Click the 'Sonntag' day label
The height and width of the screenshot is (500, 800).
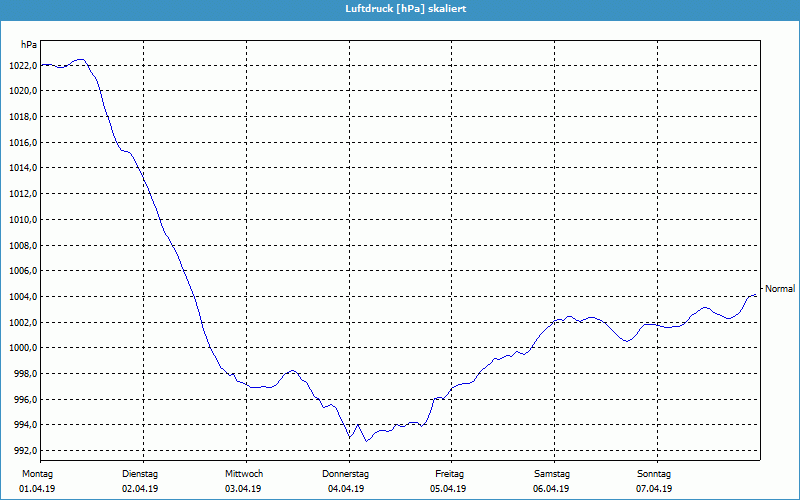pyautogui.click(x=654, y=474)
